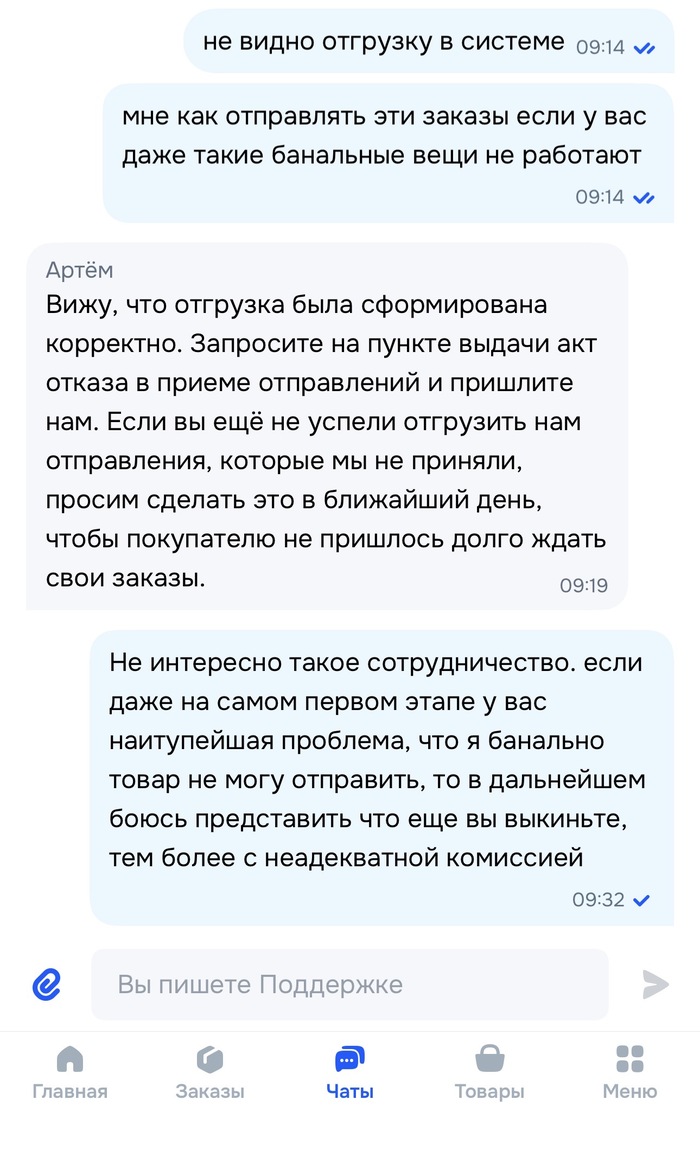Image resolution: width=700 pixels, height=1157 pixels.
Task: Open the Меню tab label
Action: (x=630, y=1091)
